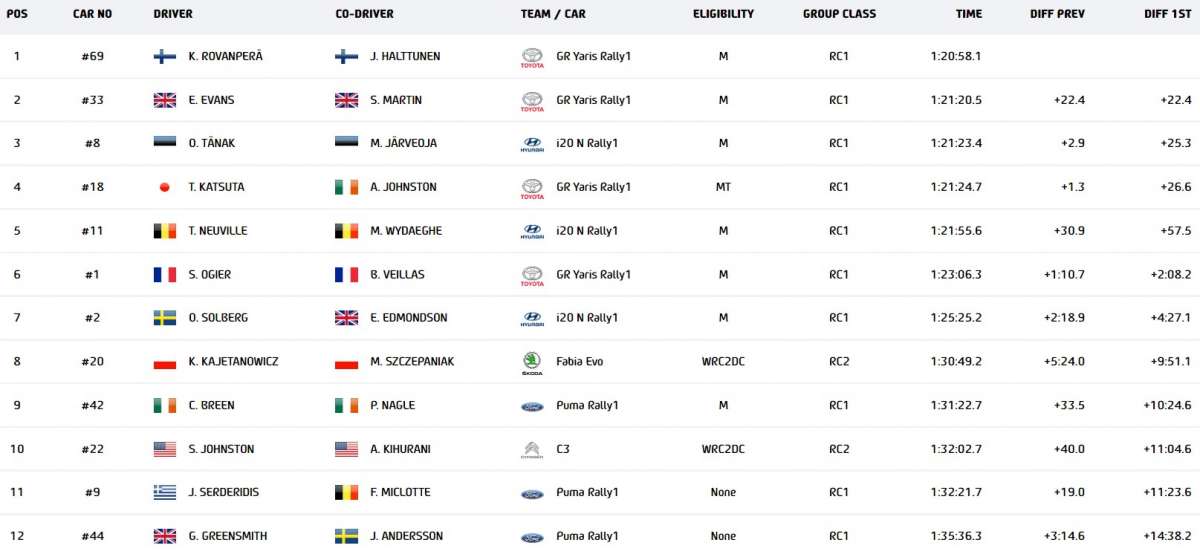Viewport: 1200px width, 557px height.
Task: Click Finland flag next to K. Rovanperä
Action: (165, 57)
